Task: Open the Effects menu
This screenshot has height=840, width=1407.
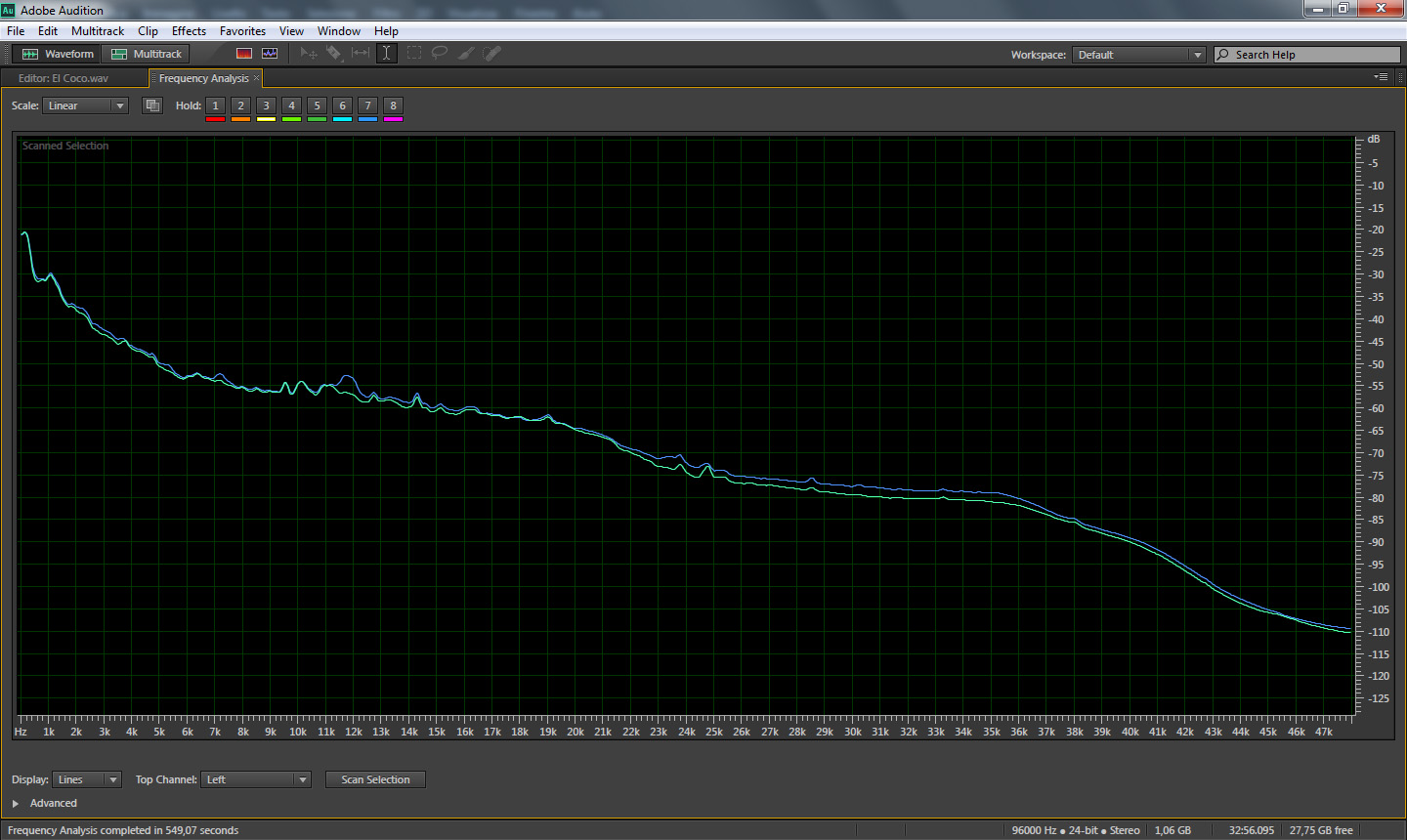Action: [x=190, y=31]
